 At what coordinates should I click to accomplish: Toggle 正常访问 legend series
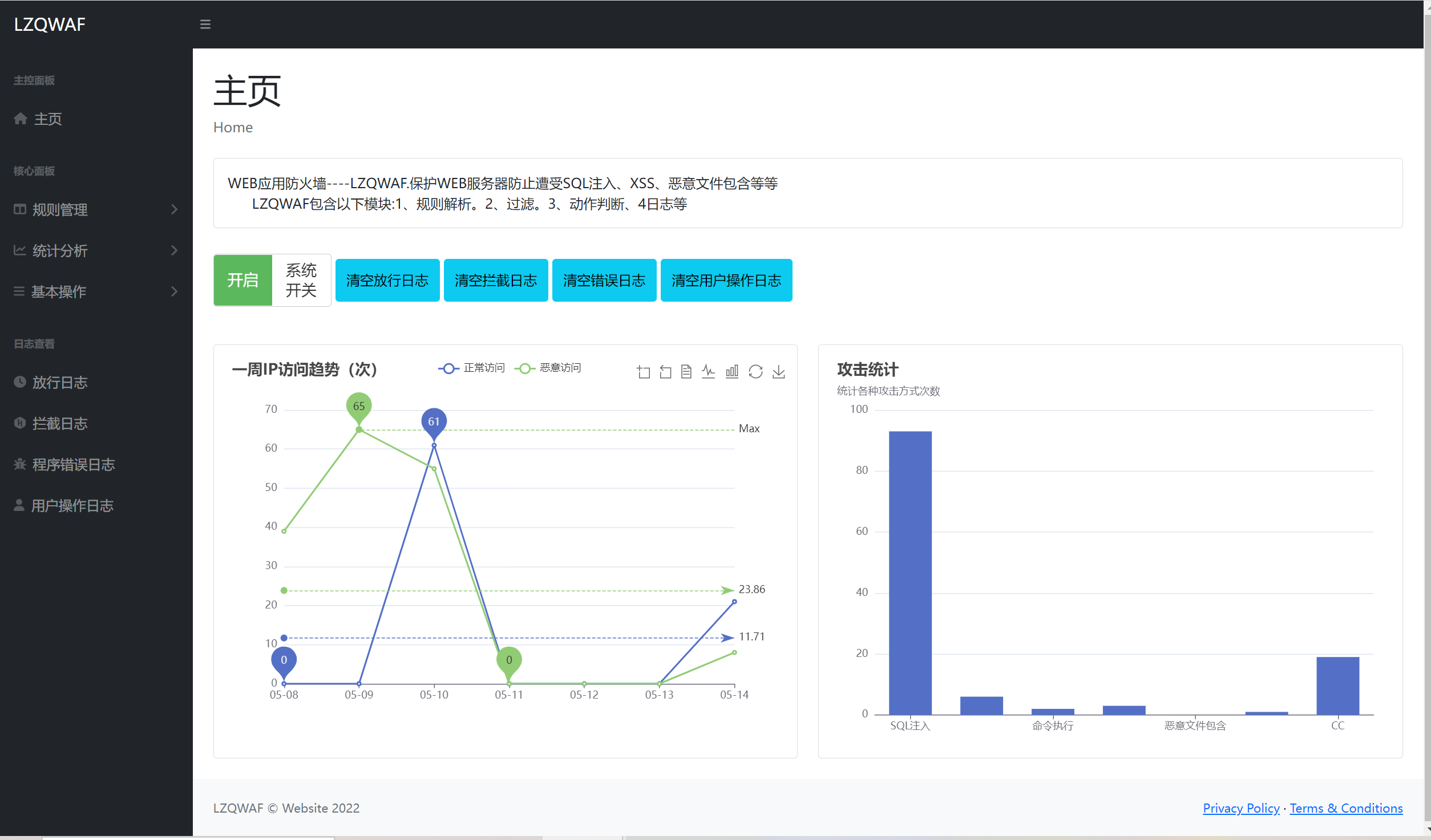(x=472, y=368)
